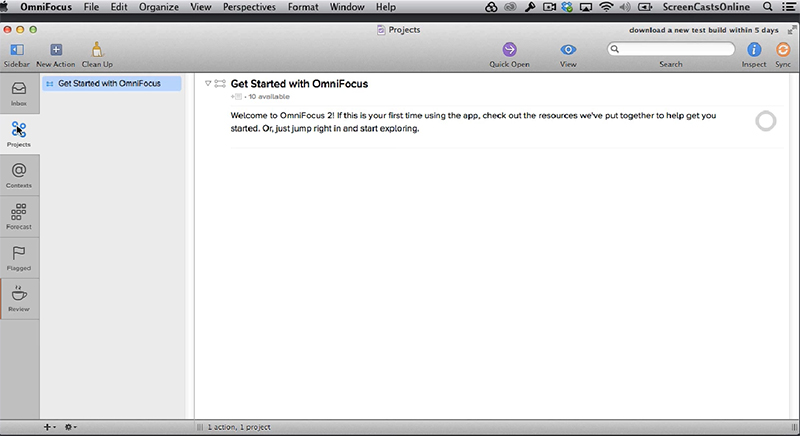This screenshot has width=800, height=436.
Task: Sync the database with Sync button
Action: [x=783, y=50]
